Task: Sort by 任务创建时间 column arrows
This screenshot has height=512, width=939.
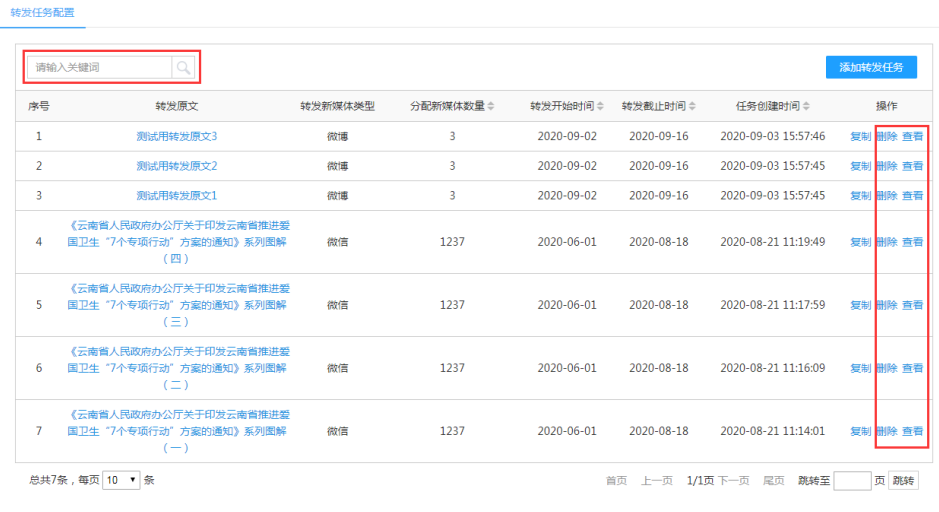Action: point(806,107)
